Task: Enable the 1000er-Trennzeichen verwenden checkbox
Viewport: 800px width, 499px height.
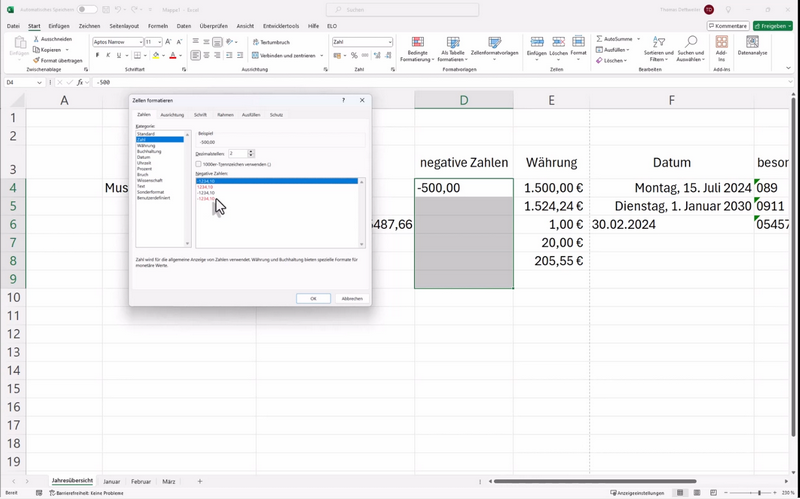Action: 199,164
